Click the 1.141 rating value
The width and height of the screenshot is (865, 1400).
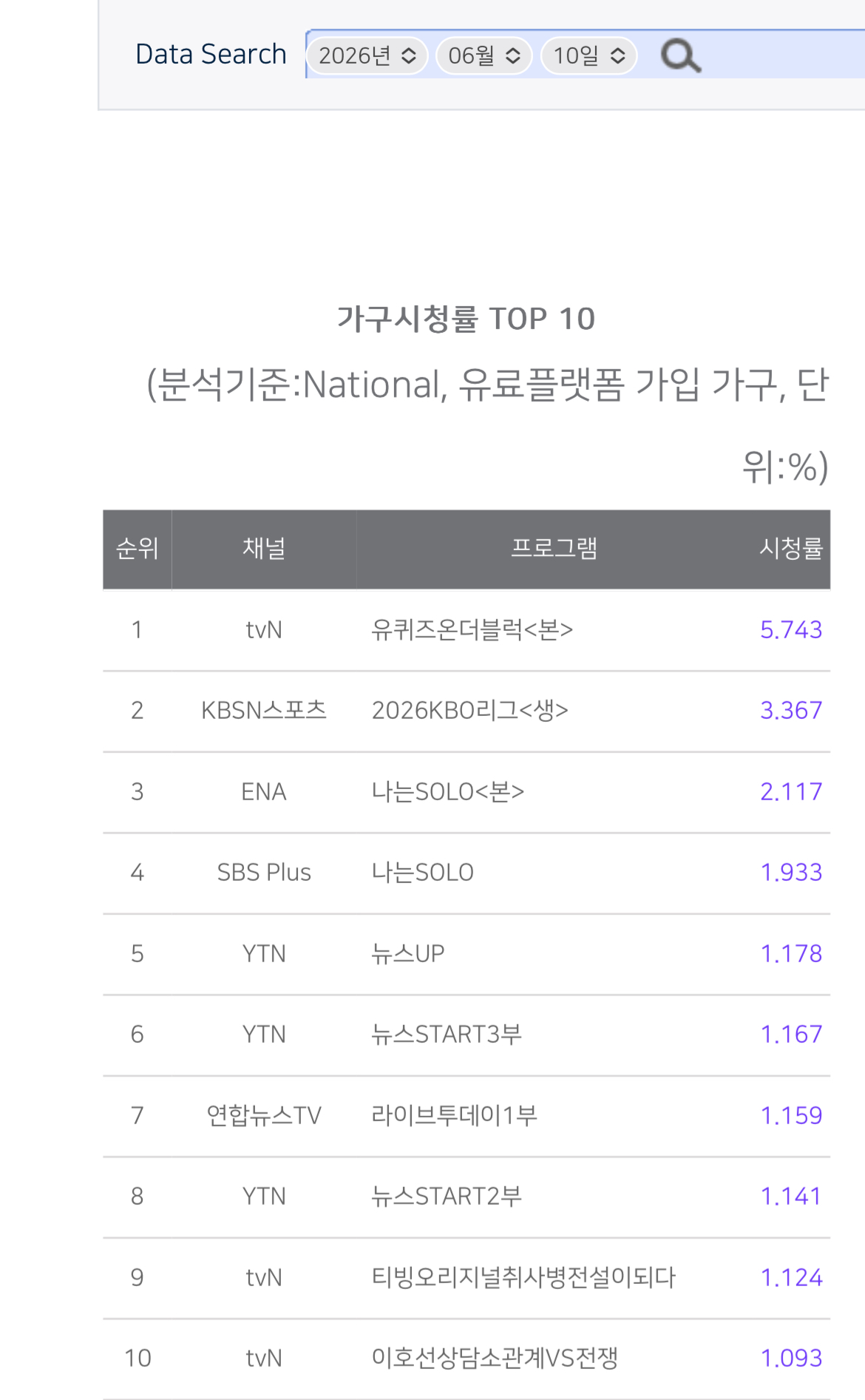pyautogui.click(x=791, y=1197)
